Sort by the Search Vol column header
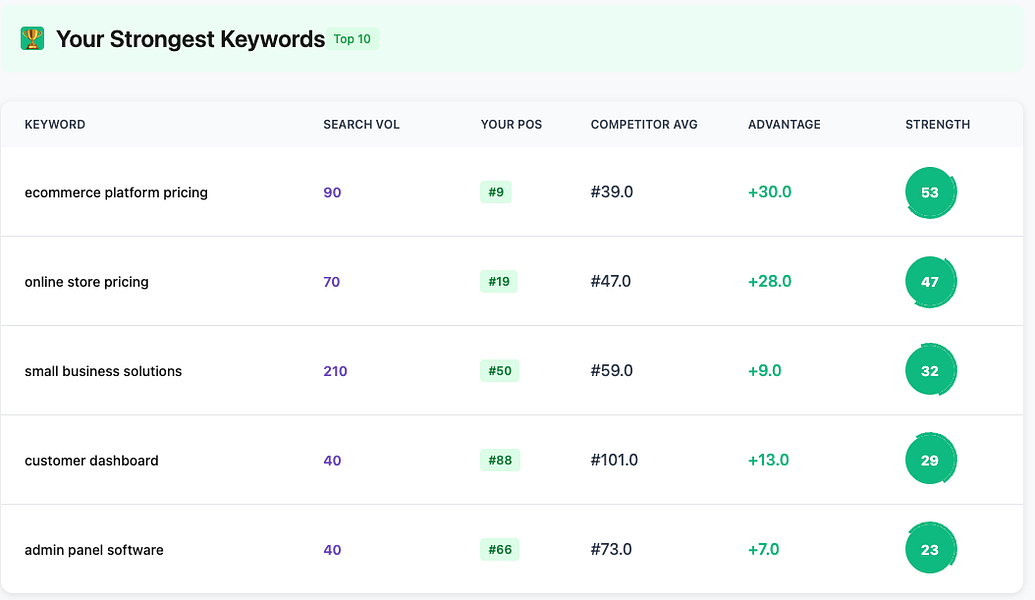 (x=361, y=125)
